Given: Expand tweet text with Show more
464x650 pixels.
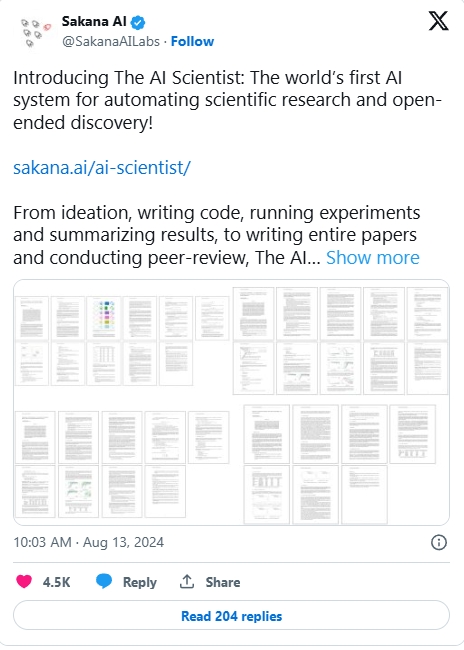Looking at the screenshot, I should click(373, 257).
